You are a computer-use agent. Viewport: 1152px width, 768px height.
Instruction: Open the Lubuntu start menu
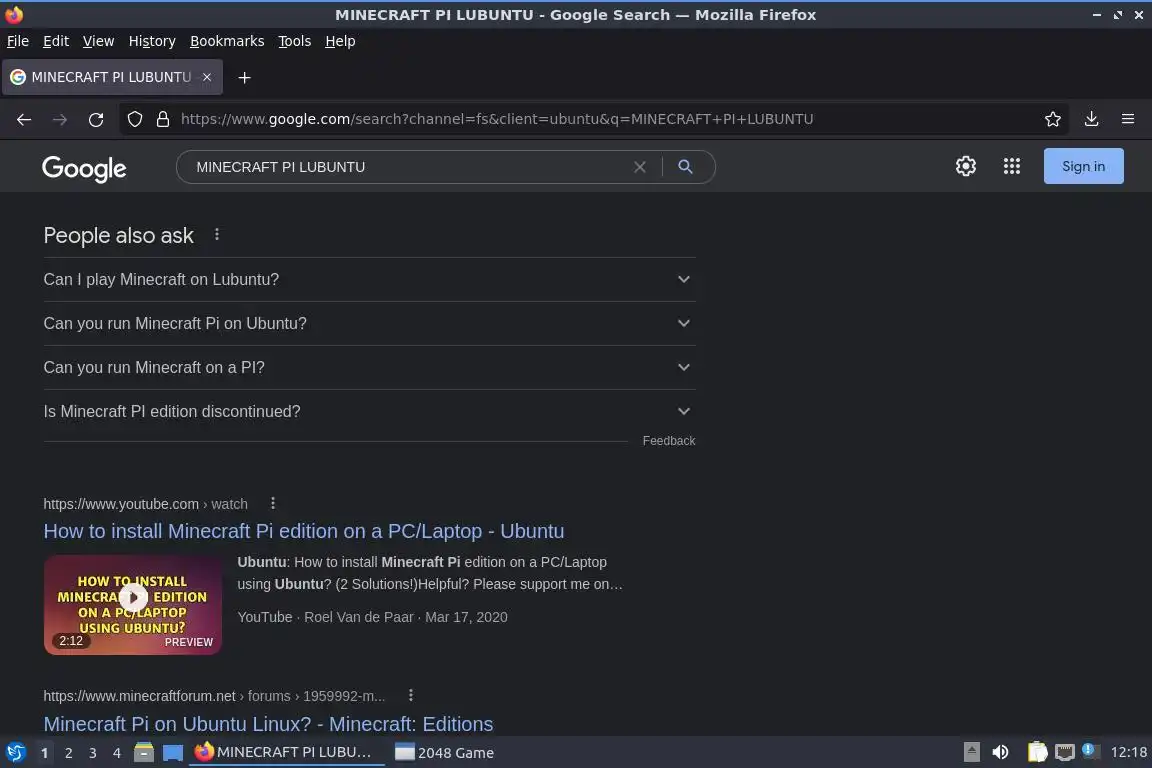point(15,753)
